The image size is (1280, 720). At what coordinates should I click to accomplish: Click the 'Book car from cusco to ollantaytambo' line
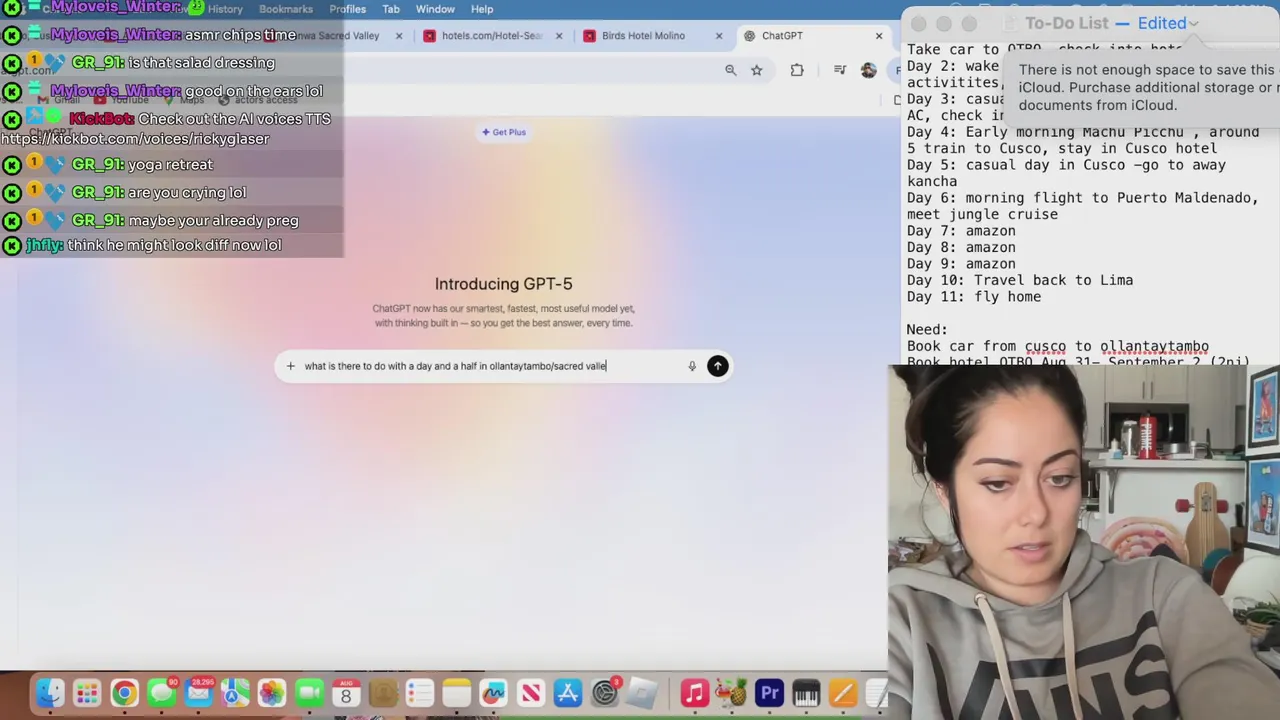tap(1057, 346)
